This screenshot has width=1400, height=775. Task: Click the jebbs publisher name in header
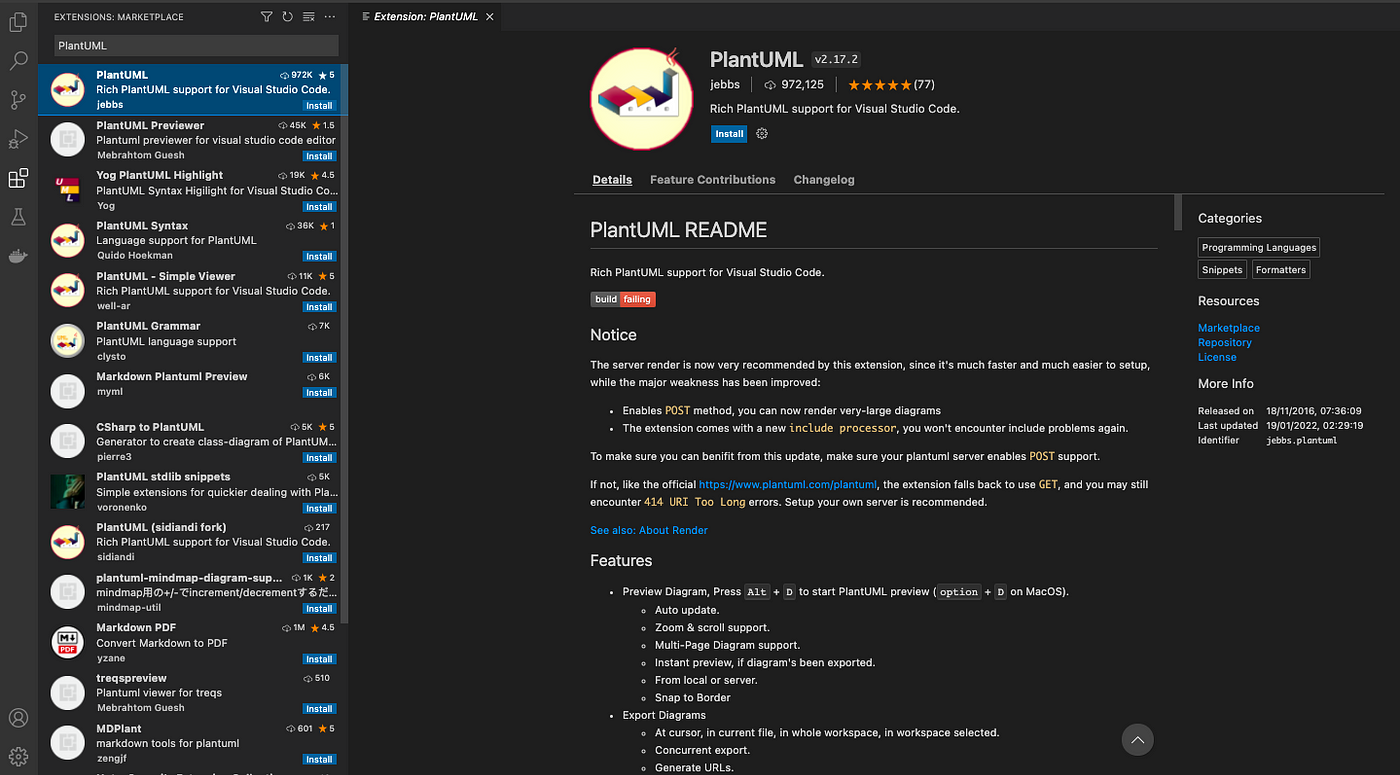tap(726, 85)
